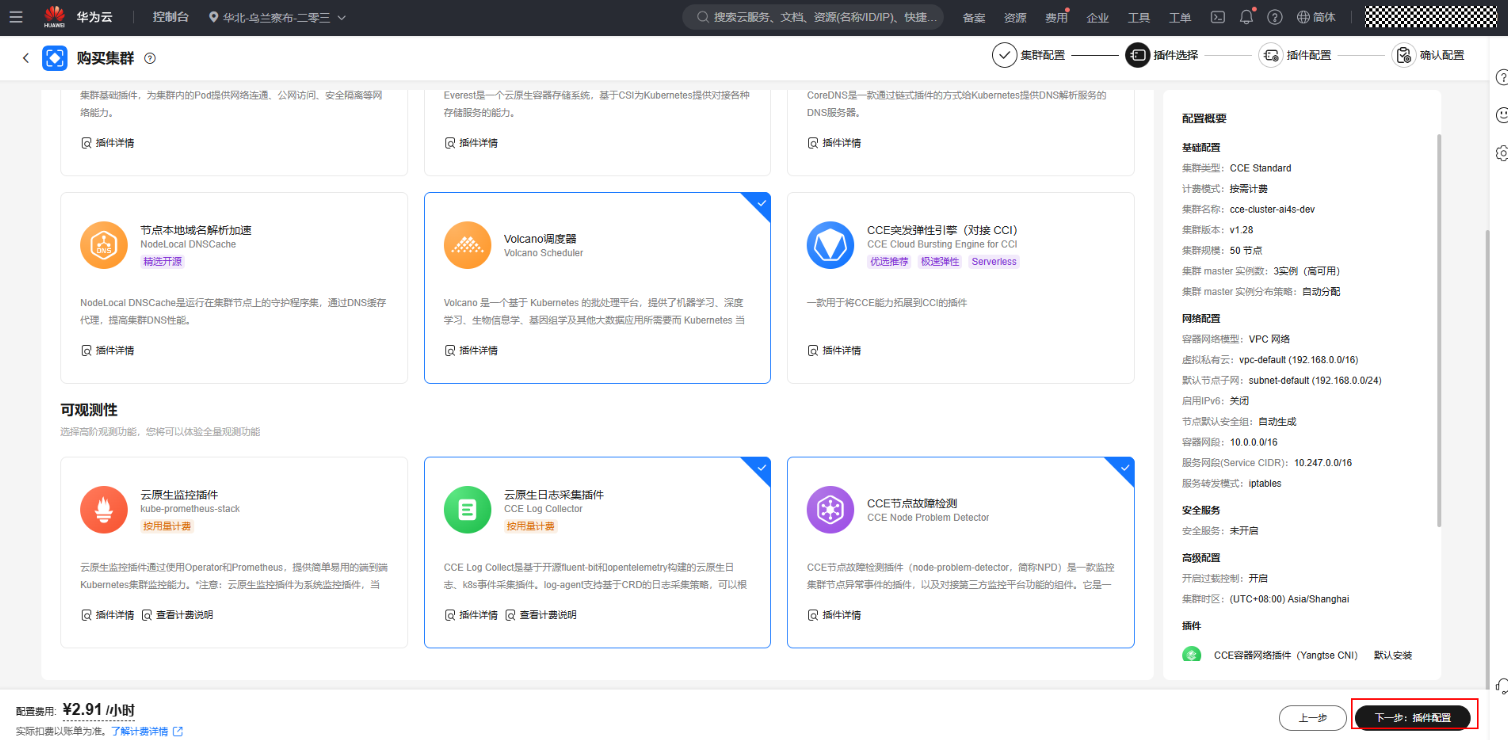Open the help icon in top bar

1275,17
